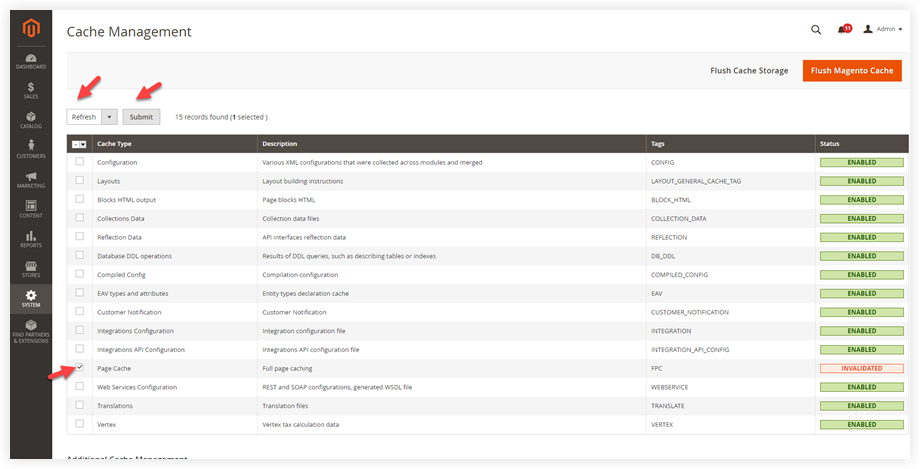Screen dimensions: 920x469
Task: Open the Content sidebar menu
Action: [31, 209]
